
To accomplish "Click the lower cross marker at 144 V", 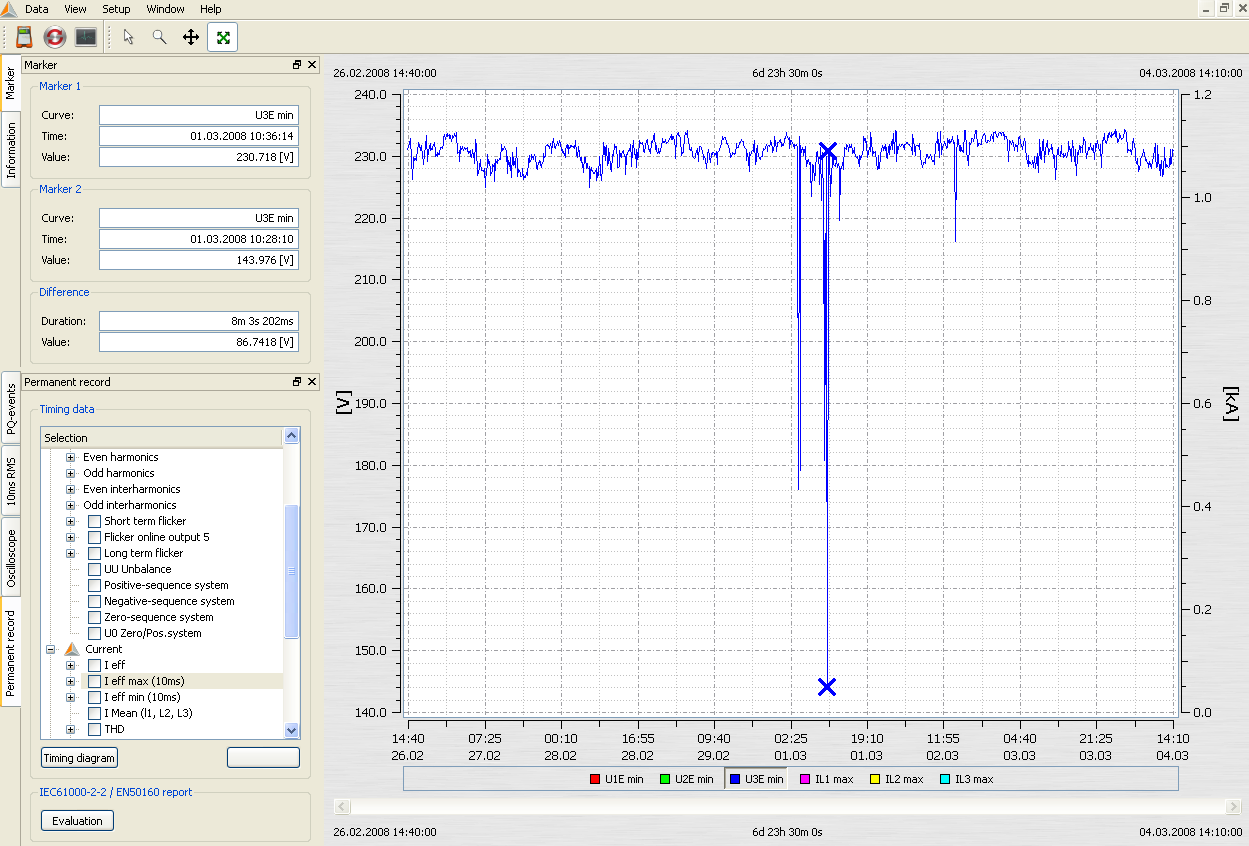I will (x=827, y=687).
